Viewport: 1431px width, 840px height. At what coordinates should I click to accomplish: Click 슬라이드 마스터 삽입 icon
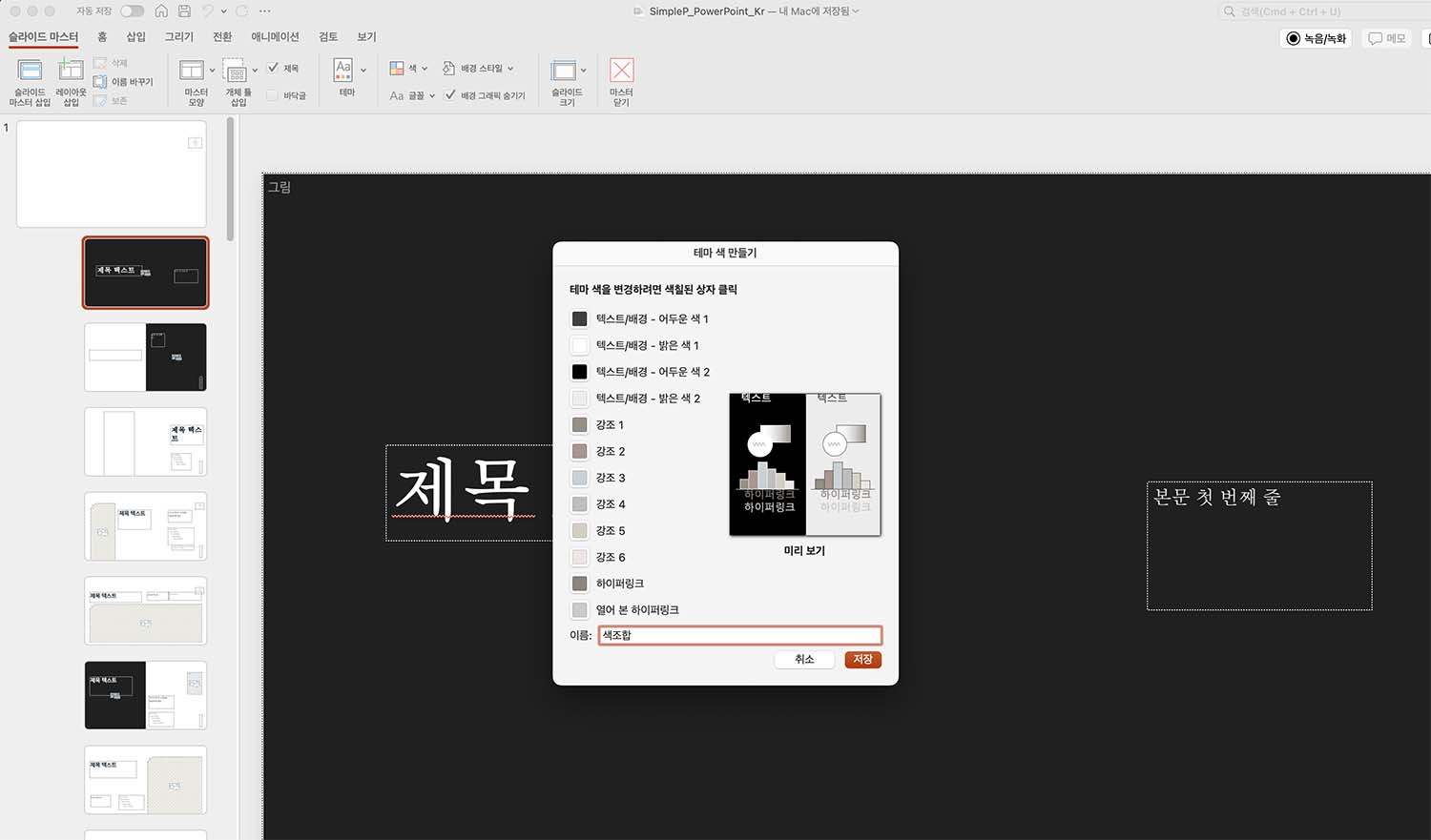pyautogui.click(x=30, y=70)
